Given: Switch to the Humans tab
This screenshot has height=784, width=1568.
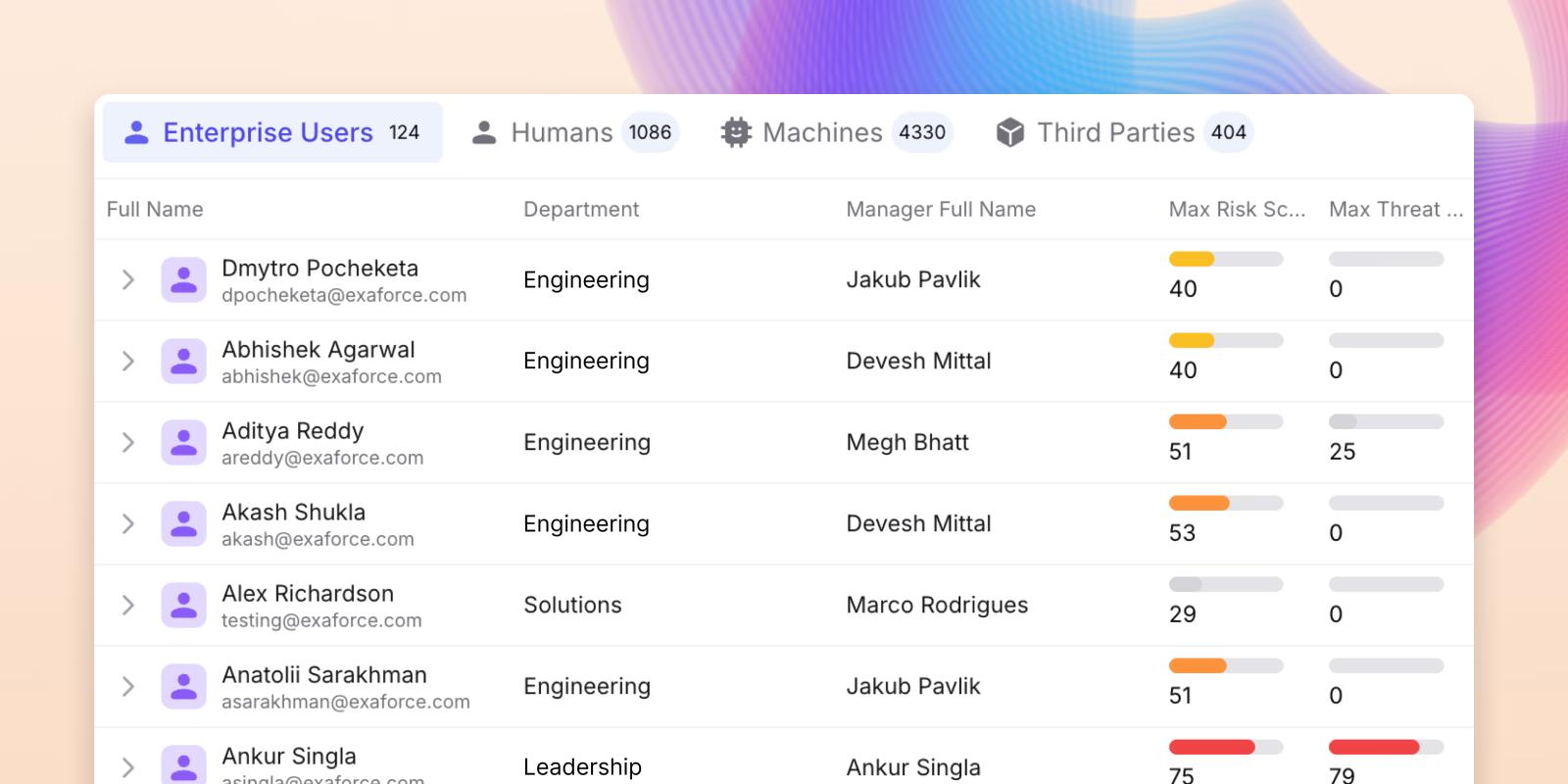Looking at the screenshot, I should pyautogui.click(x=575, y=132).
